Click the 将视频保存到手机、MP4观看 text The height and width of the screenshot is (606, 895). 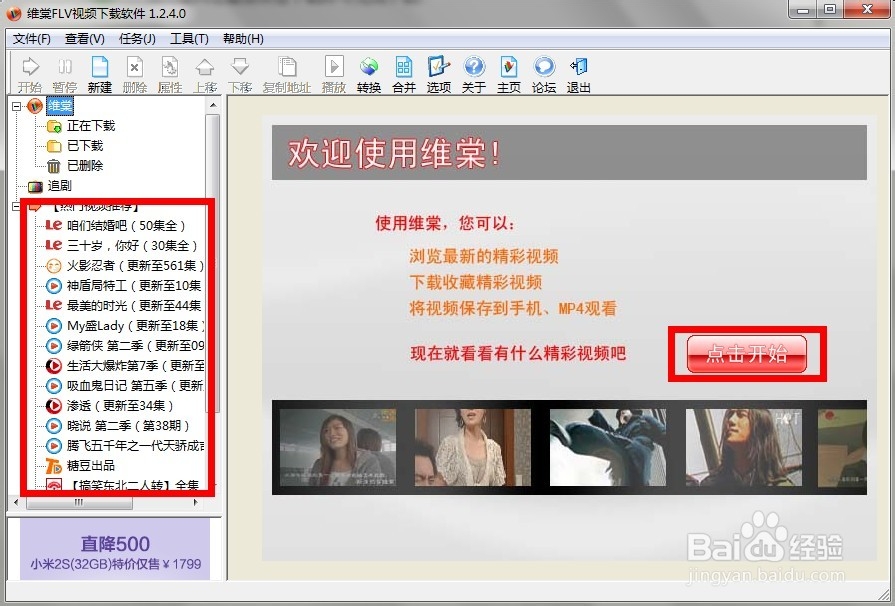513,309
